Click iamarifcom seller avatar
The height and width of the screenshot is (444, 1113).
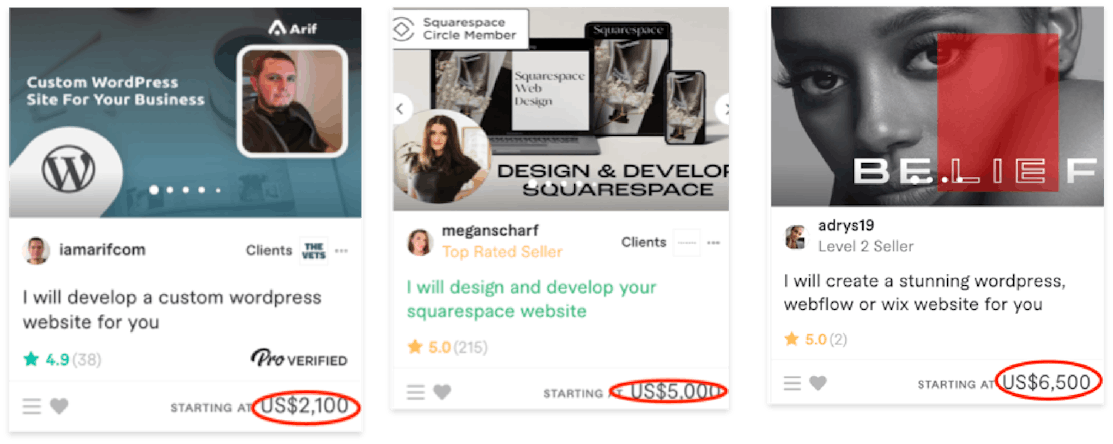[x=35, y=250]
